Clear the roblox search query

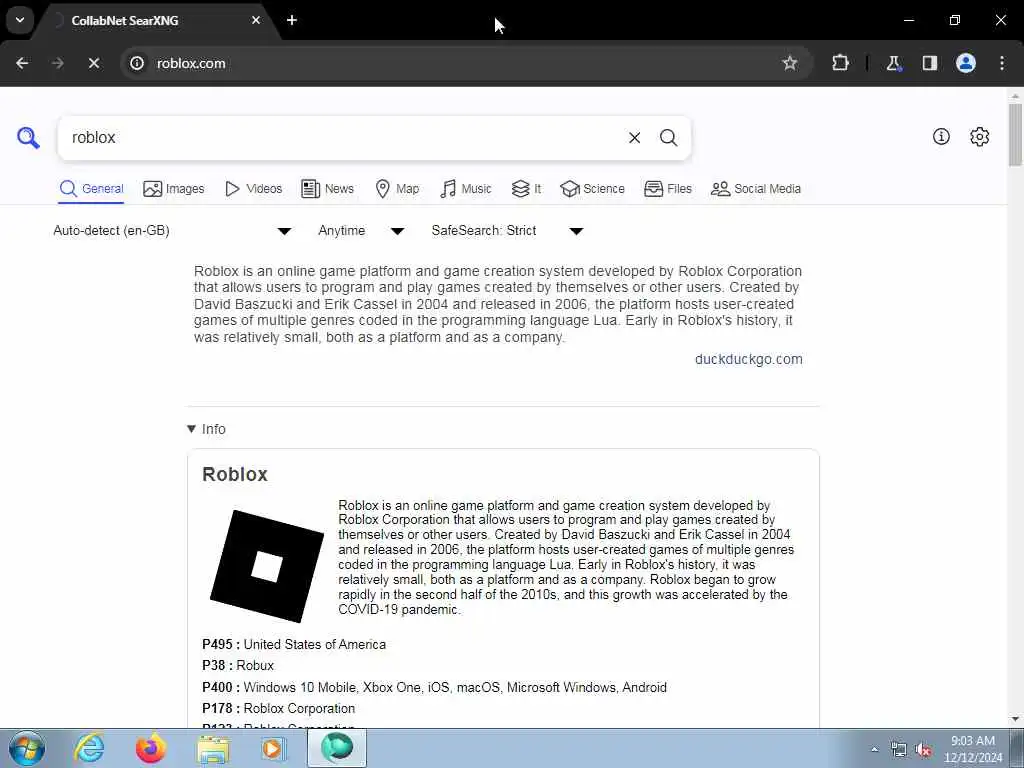coord(634,138)
